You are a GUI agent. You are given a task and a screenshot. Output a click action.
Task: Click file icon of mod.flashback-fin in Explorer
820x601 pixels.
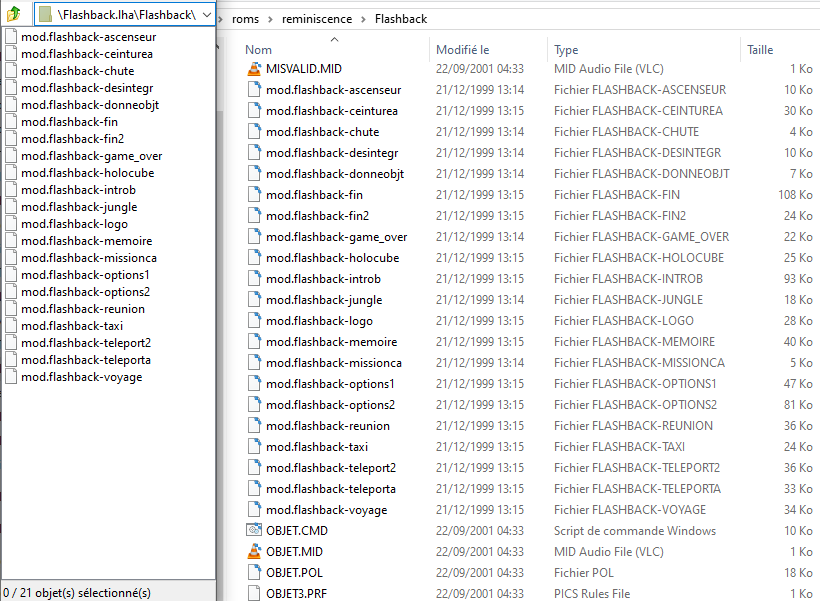(x=254, y=194)
